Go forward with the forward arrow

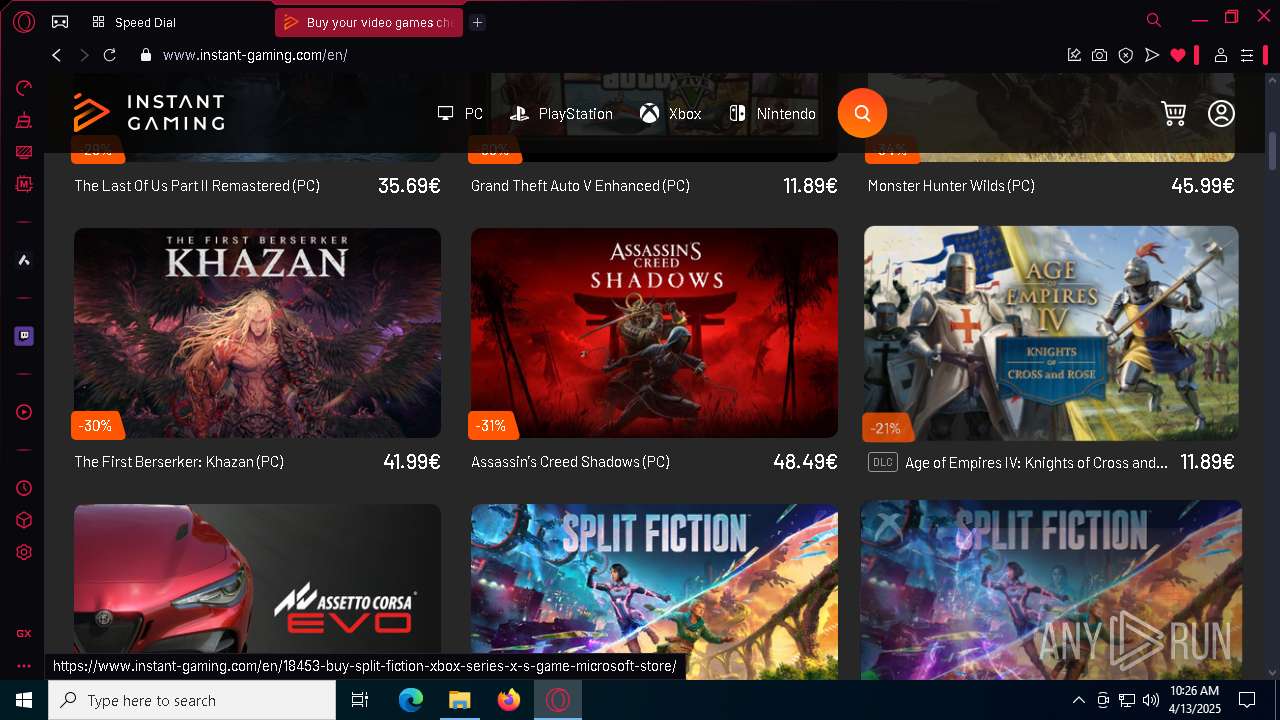pyautogui.click(x=84, y=55)
